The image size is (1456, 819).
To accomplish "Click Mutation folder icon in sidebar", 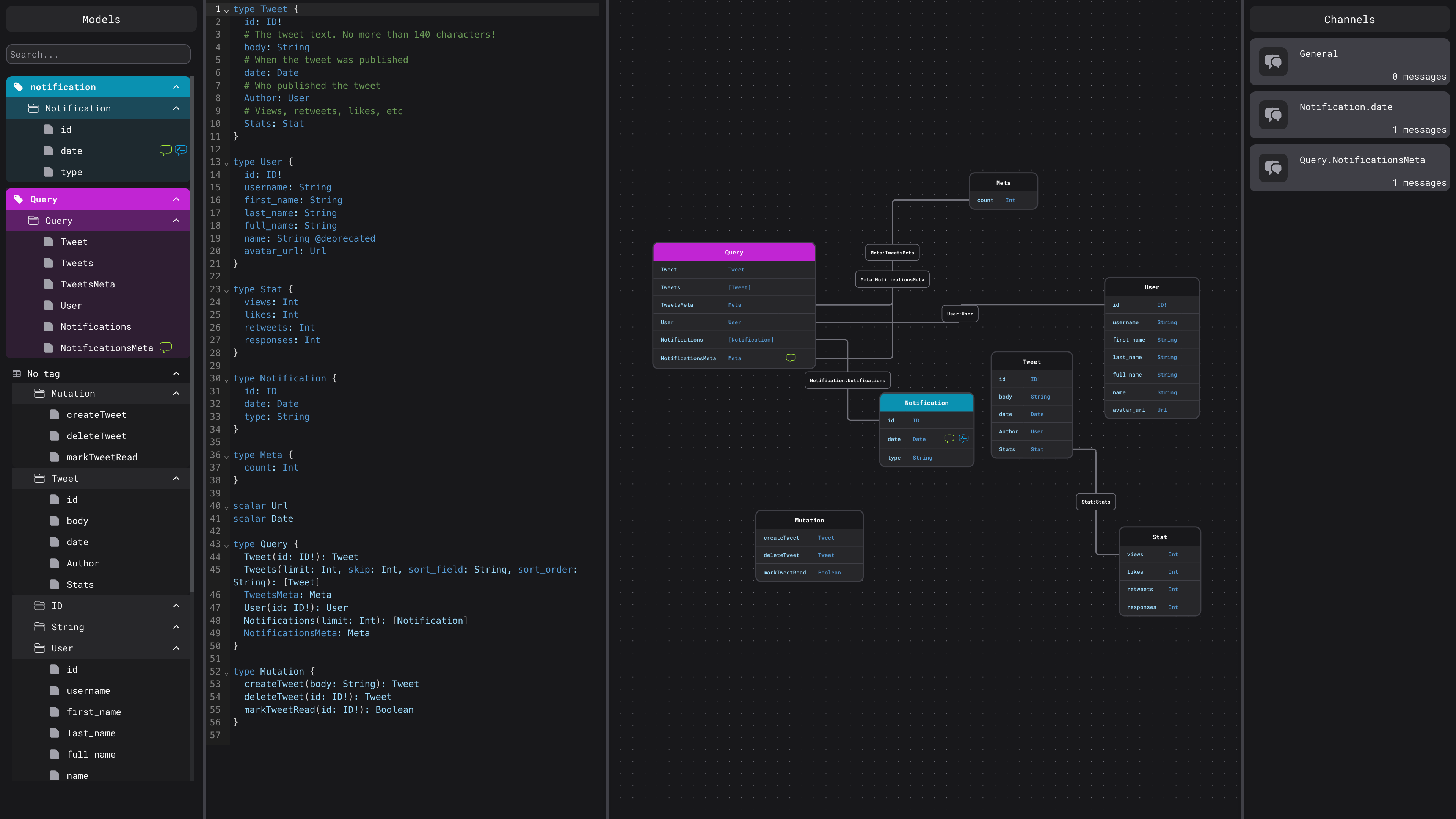I will click(x=39, y=394).
